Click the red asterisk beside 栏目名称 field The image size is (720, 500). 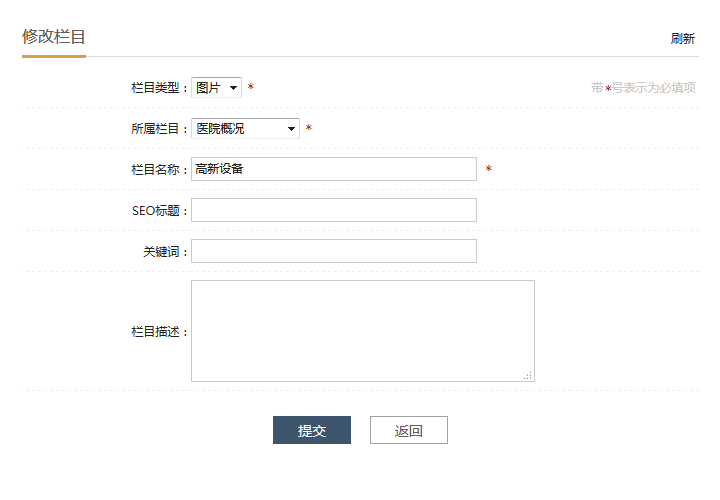[489, 170]
